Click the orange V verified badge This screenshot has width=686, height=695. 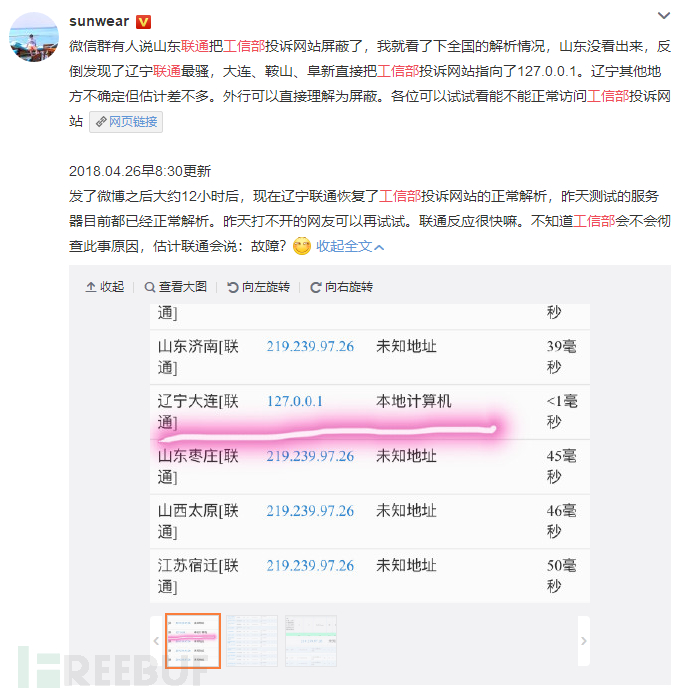click(x=143, y=22)
